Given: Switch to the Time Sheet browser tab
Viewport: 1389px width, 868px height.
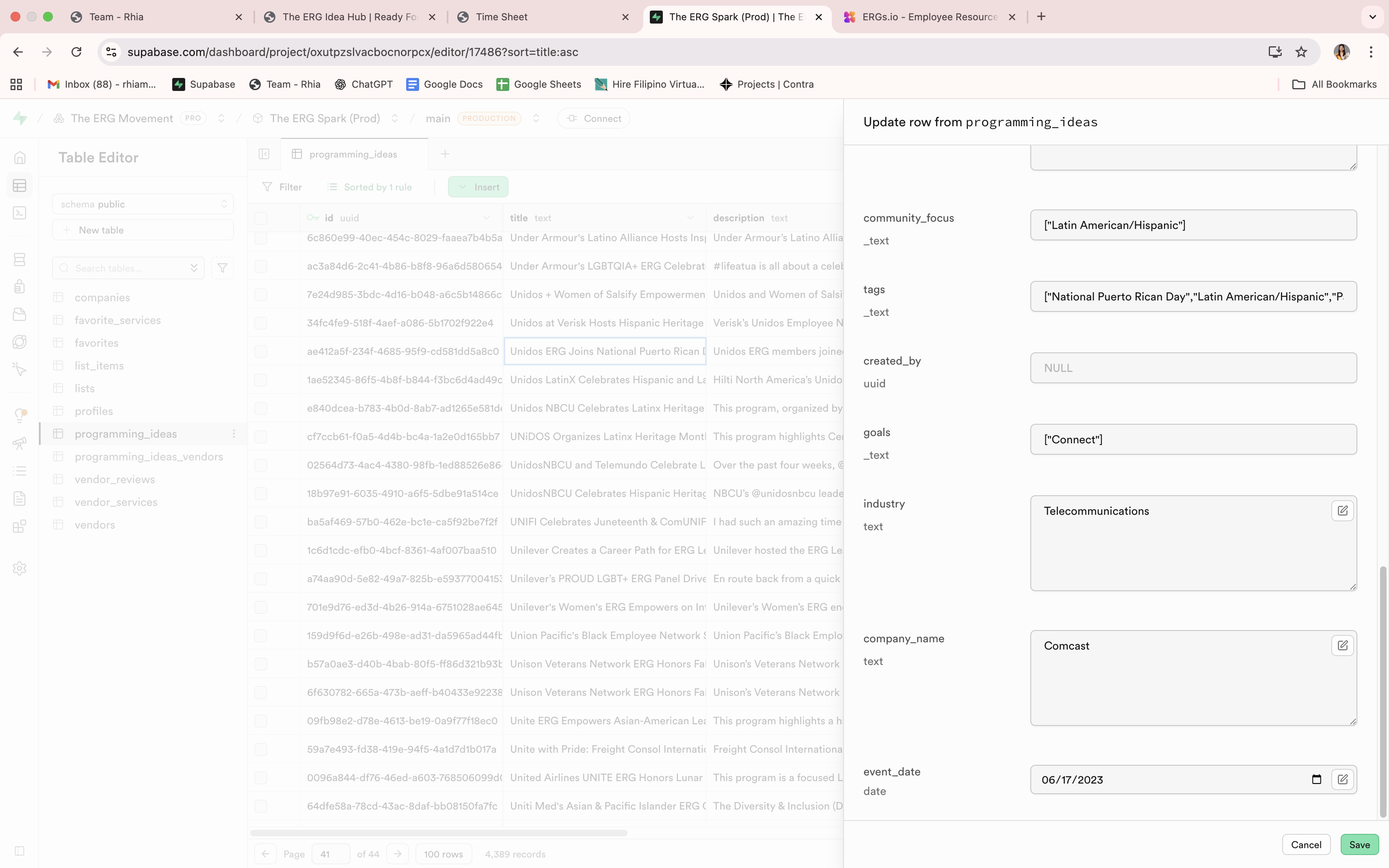Looking at the screenshot, I should [x=501, y=17].
